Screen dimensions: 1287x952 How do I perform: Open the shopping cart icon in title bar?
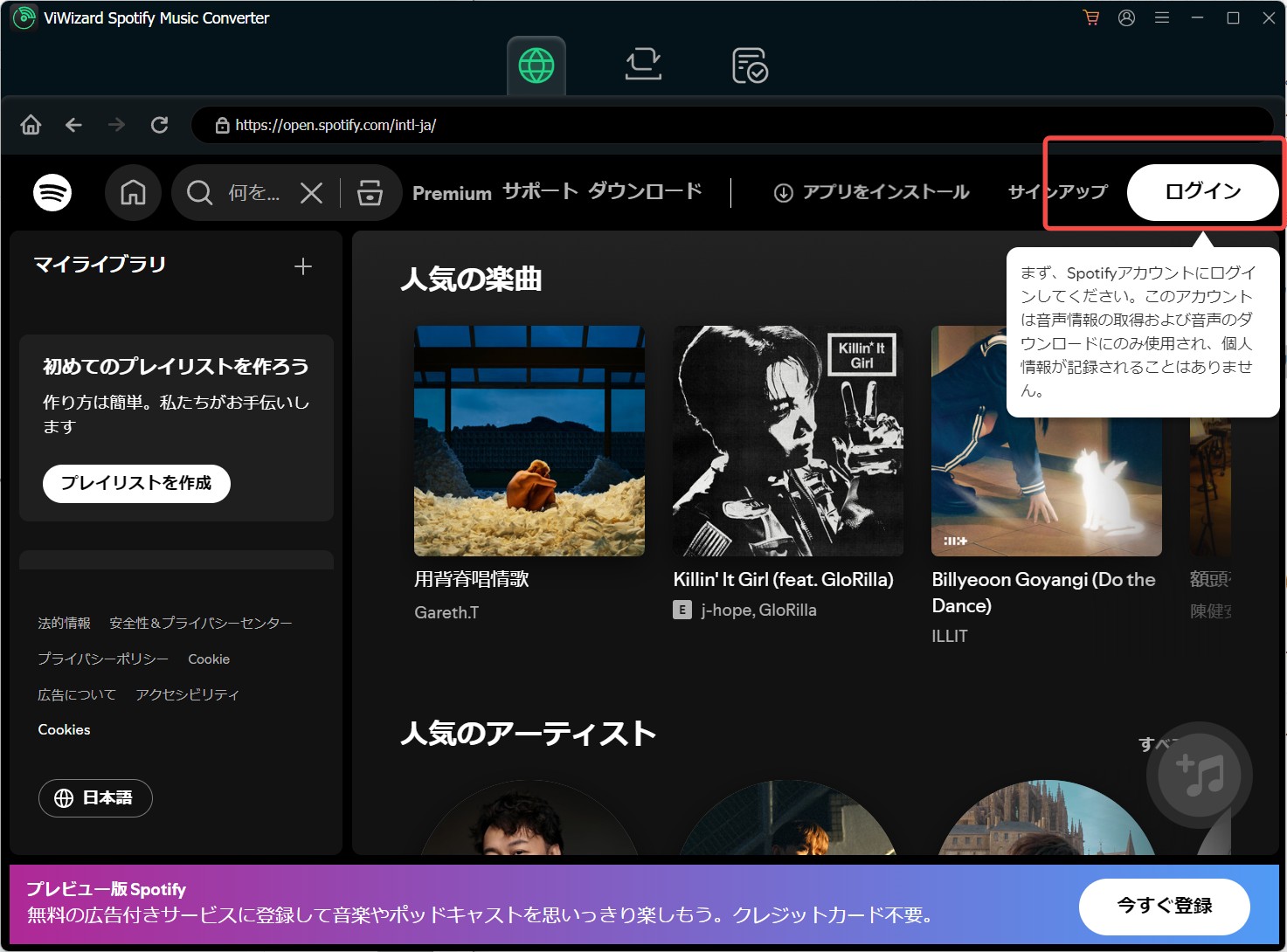coord(1090,17)
